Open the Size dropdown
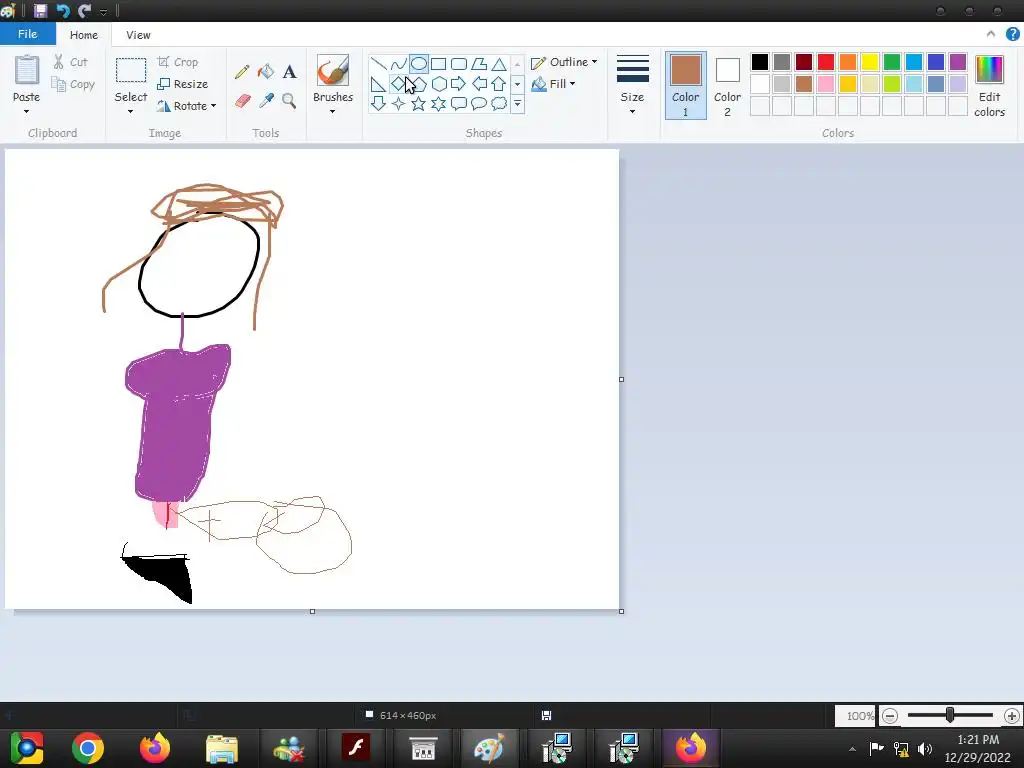Viewport: 1024px width, 768px height. pyautogui.click(x=632, y=86)
